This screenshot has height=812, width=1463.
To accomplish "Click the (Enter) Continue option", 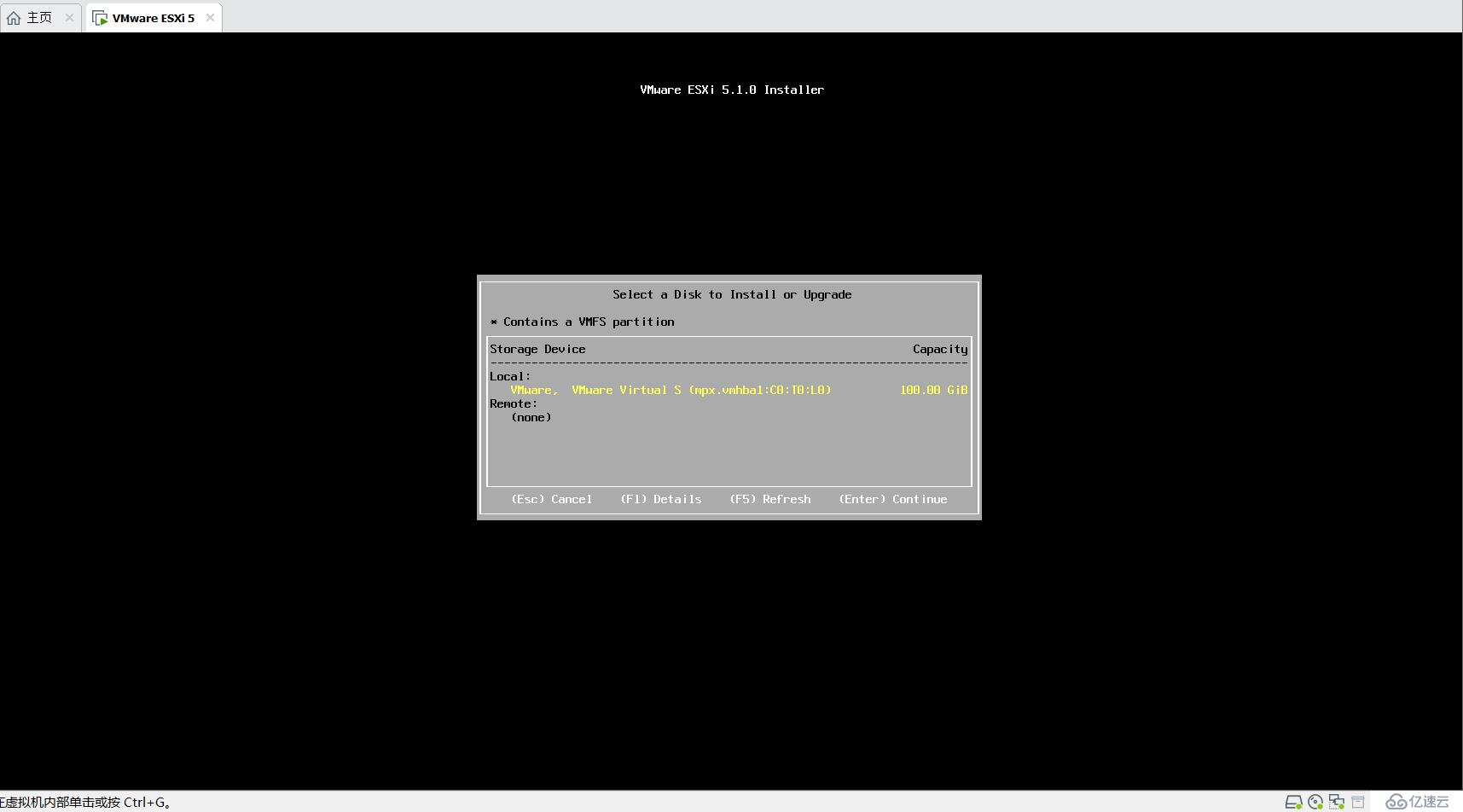I will click(x=892, y=499).
